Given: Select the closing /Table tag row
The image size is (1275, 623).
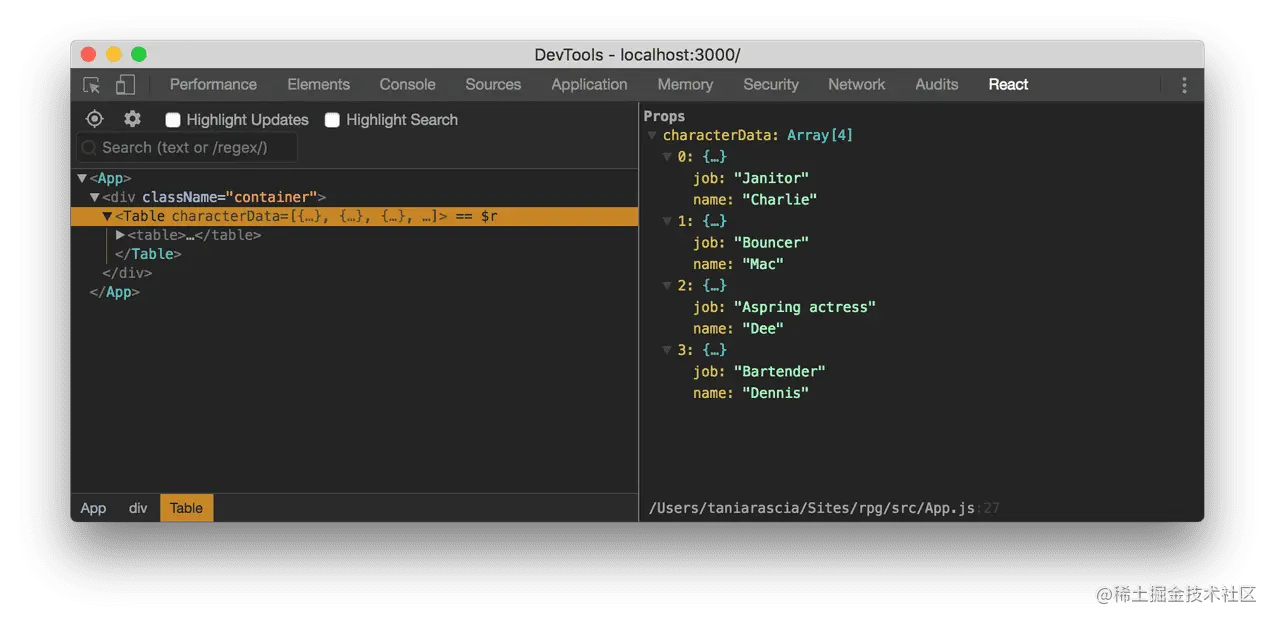Looking at the screenshot, I should click(354, 254).
